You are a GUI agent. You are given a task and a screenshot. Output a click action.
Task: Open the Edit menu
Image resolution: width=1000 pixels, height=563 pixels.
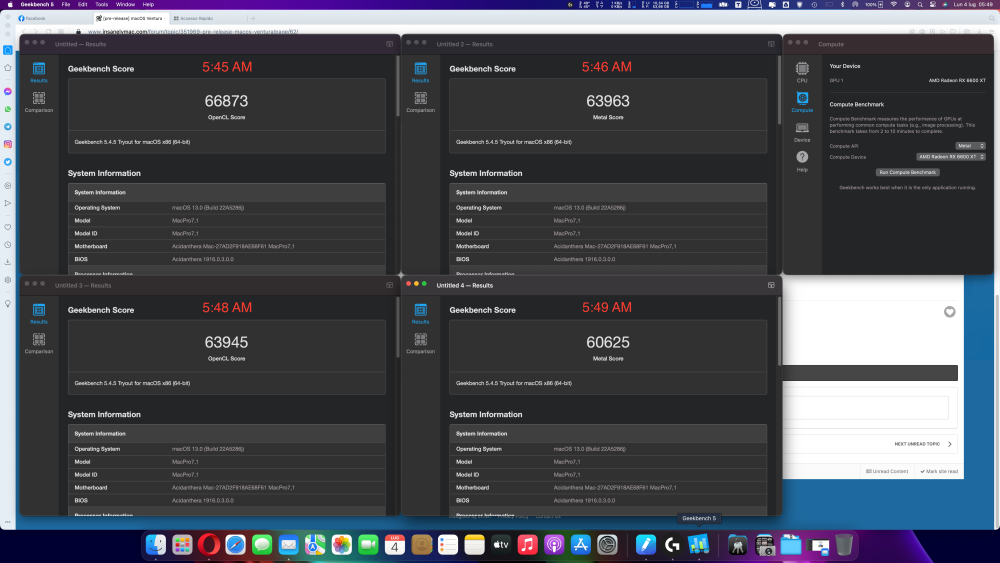[82, 4]
